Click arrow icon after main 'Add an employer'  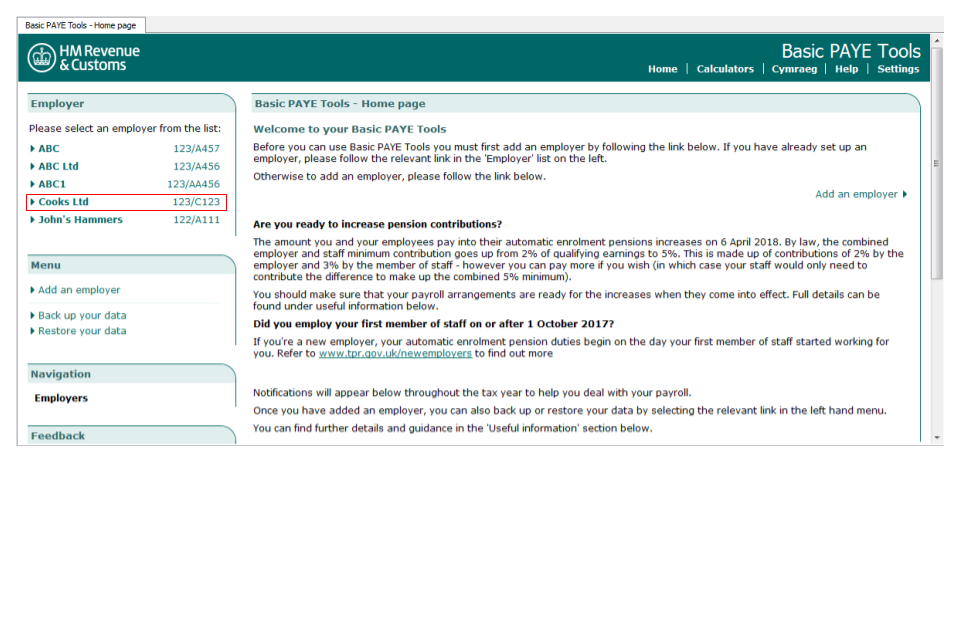pyautogui.click(x=905, y=194)
